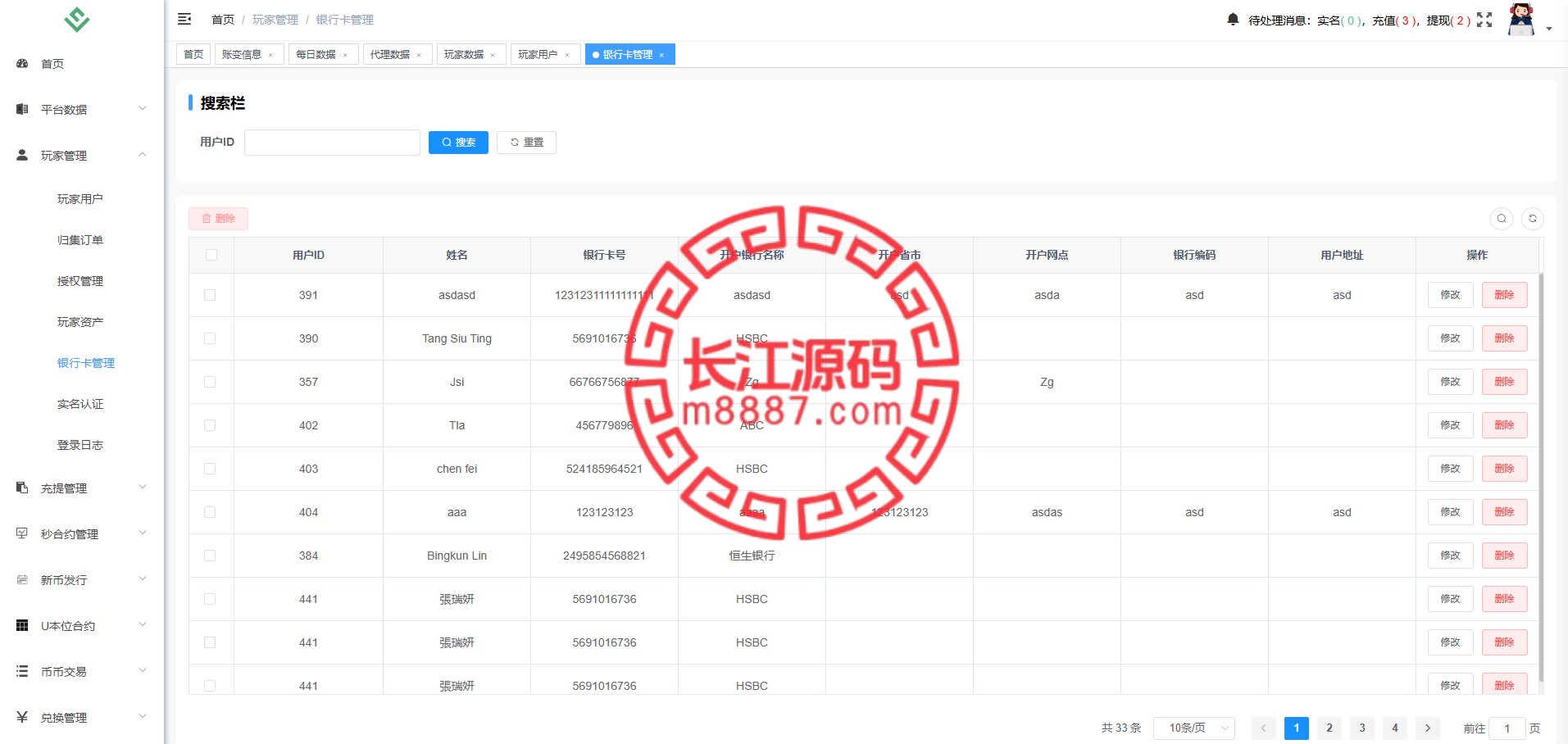Close the 玩家用户 tab
1568x744 pixels.
(x=567, y=55)
